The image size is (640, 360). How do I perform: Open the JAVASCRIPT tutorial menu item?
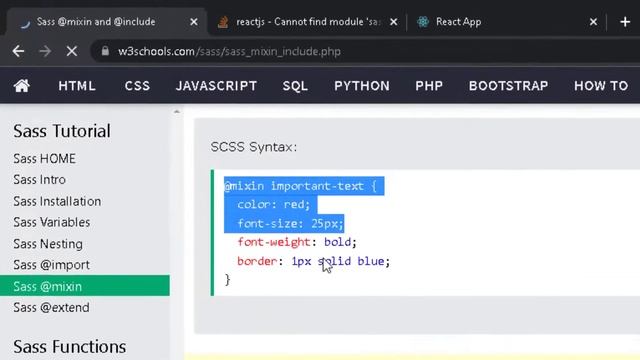[216, 86]
